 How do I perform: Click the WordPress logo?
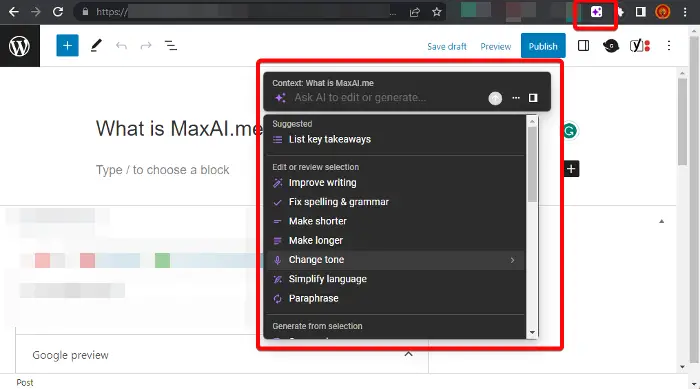click(20, 46)
